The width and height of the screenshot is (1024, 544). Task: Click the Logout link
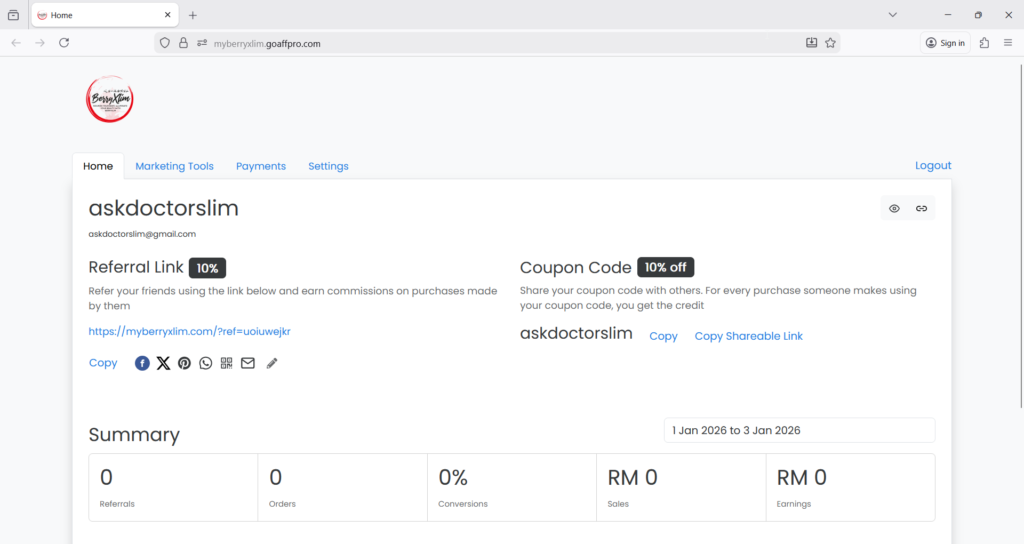point(932,165)
